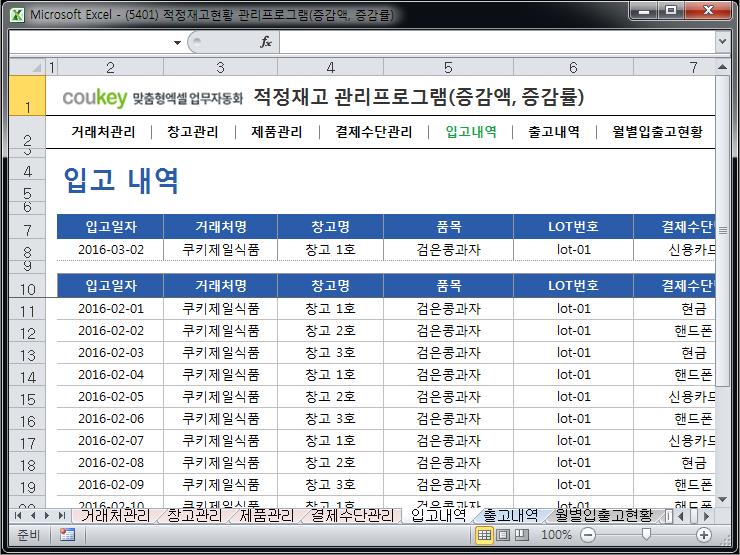Click 쿠키제일식품 in 2016-02-03 row
This screenshot has width=740, height=555.
click(220, 353)
